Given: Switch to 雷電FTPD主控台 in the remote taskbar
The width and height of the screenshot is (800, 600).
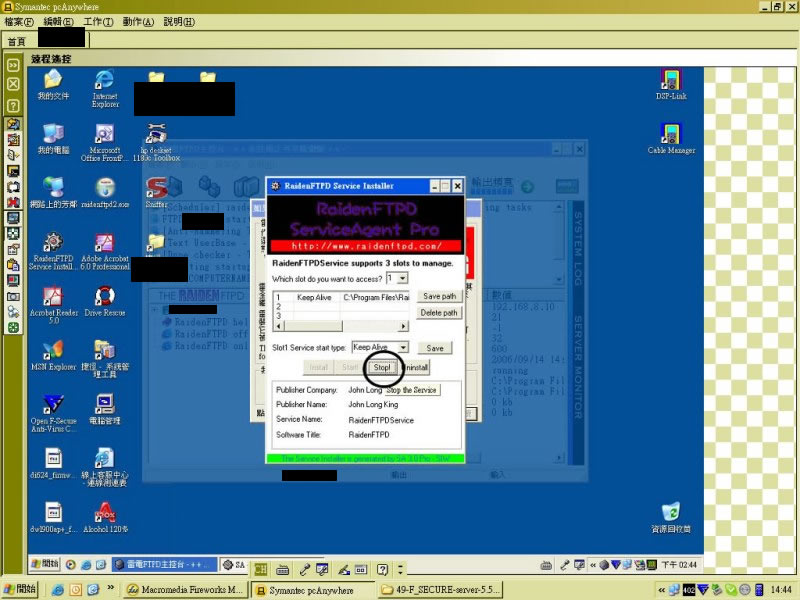Looking at the screenshot, I should 164,564.
